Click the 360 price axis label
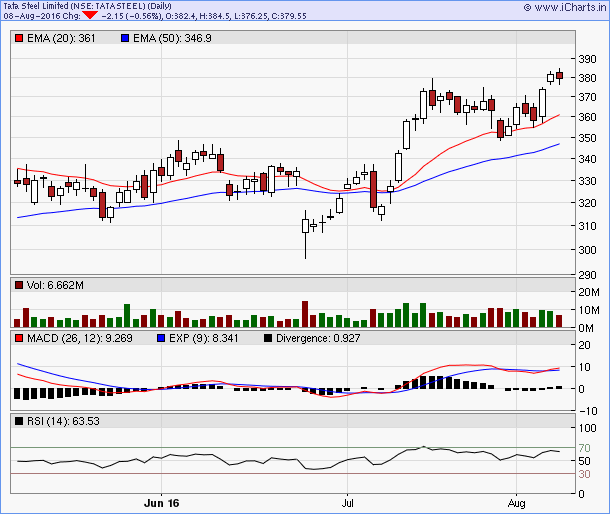This screenshot has height=514, width=610. 587,117
